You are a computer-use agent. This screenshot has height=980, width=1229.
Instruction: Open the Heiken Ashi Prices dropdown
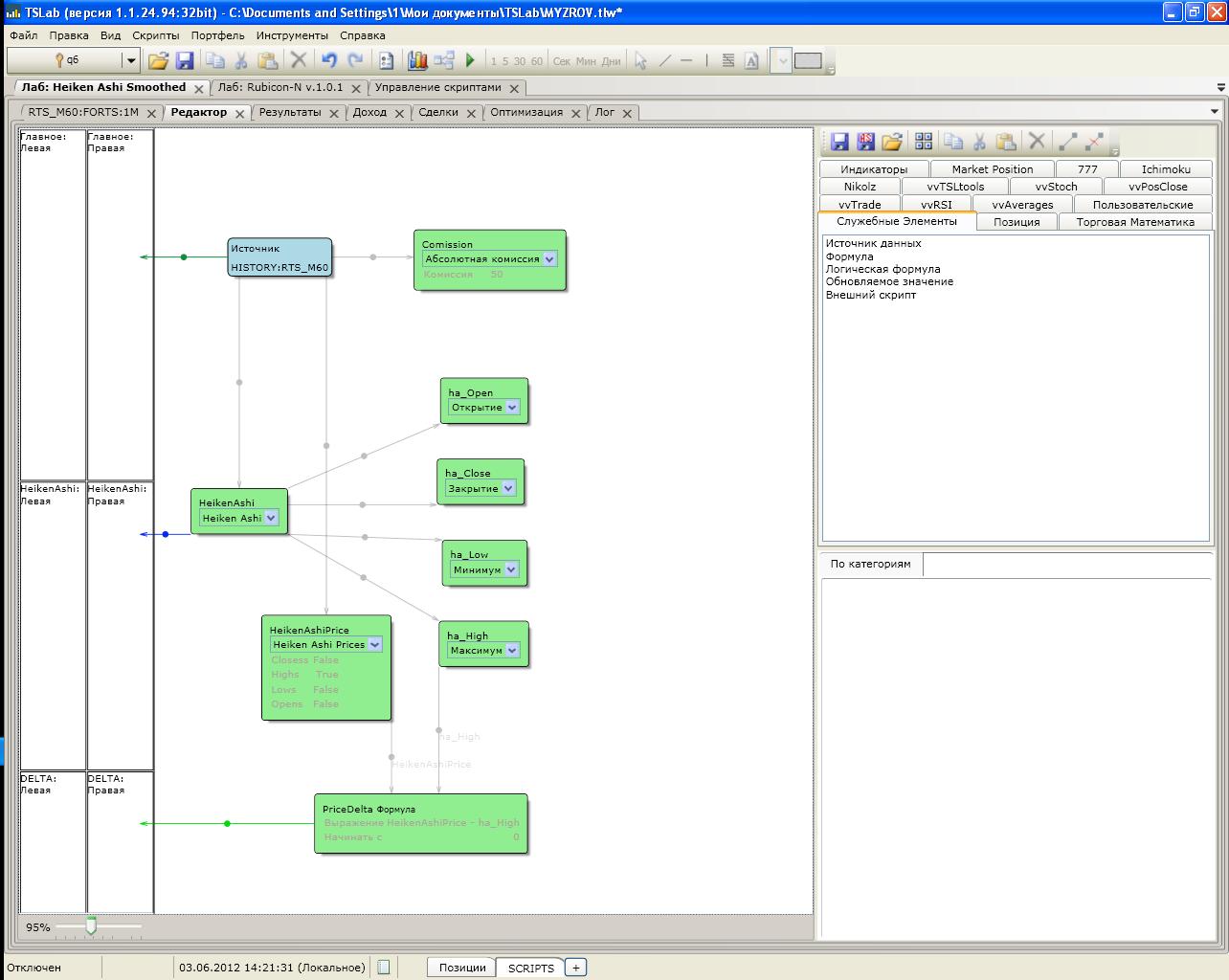coord(374,644)
